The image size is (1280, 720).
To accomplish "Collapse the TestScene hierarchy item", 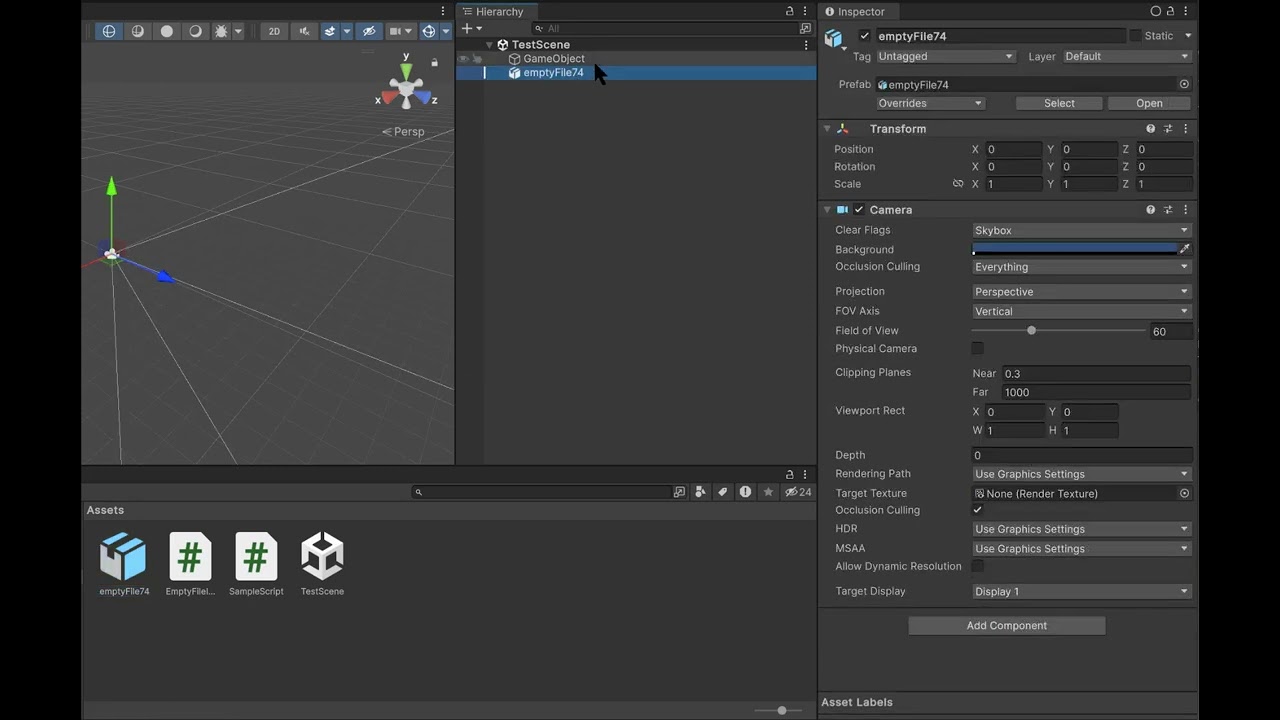I will pyautogui.click(x=489, y=44).
